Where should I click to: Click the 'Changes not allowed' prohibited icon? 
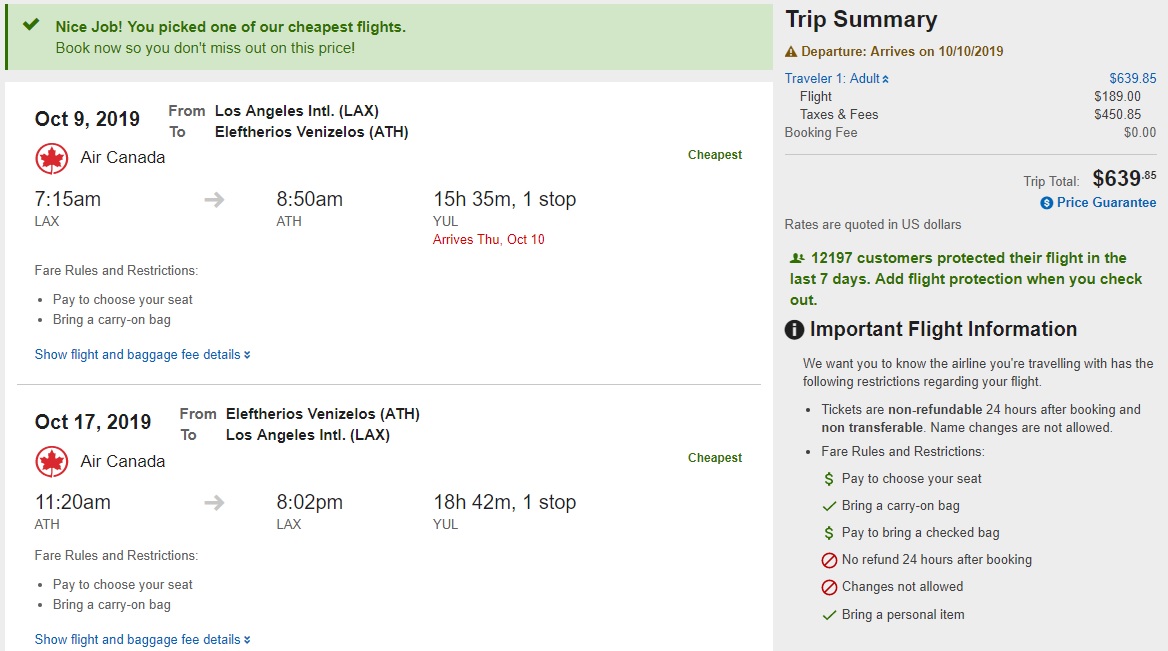[828, 587]
